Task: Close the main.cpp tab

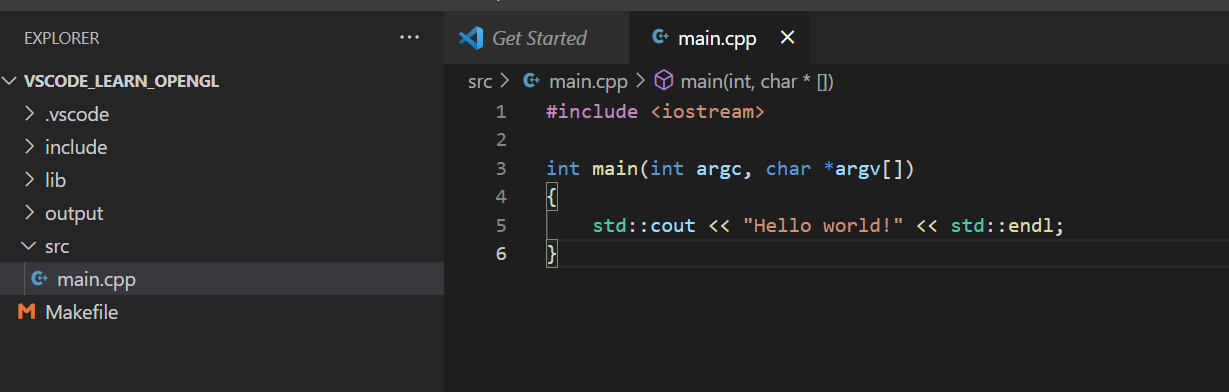Action: (787, 38)
